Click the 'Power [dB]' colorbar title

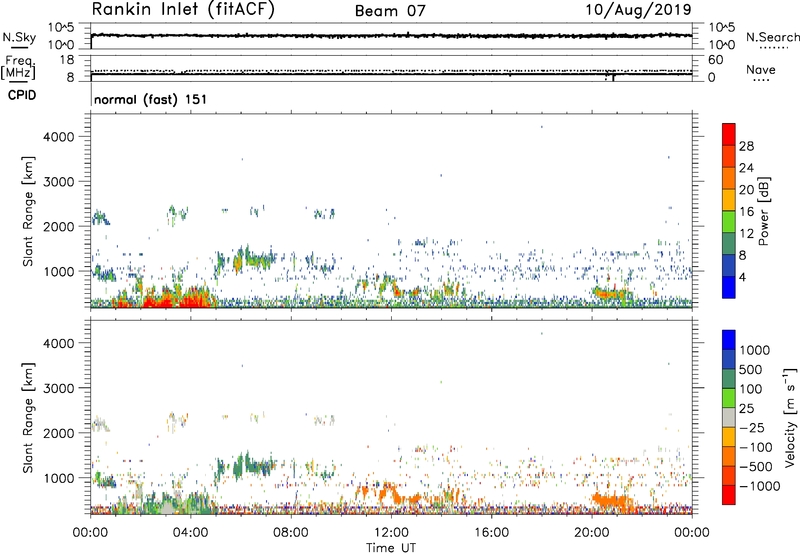point(764,211)
